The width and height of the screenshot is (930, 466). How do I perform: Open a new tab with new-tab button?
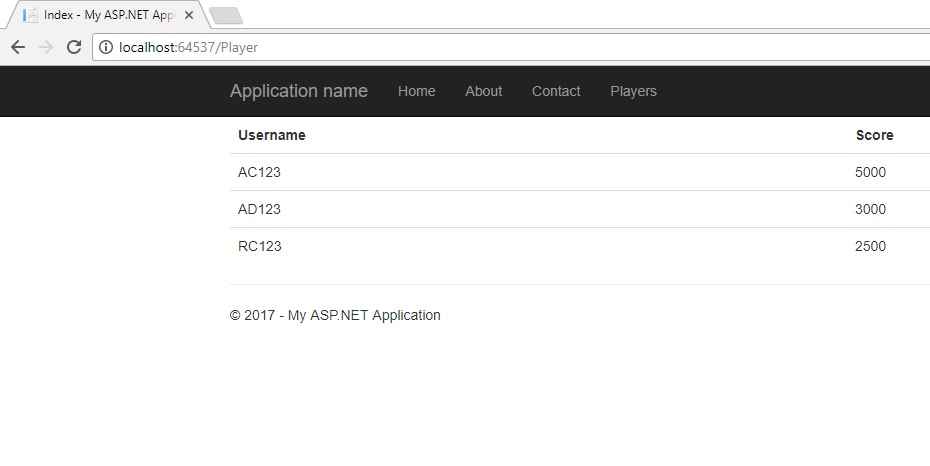226,16
